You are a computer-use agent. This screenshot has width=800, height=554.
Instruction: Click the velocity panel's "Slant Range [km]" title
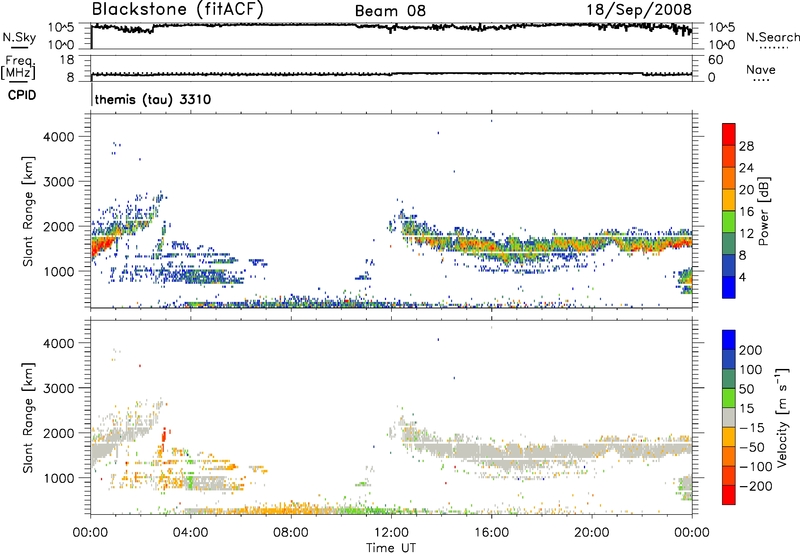click(x=28, y=418)
